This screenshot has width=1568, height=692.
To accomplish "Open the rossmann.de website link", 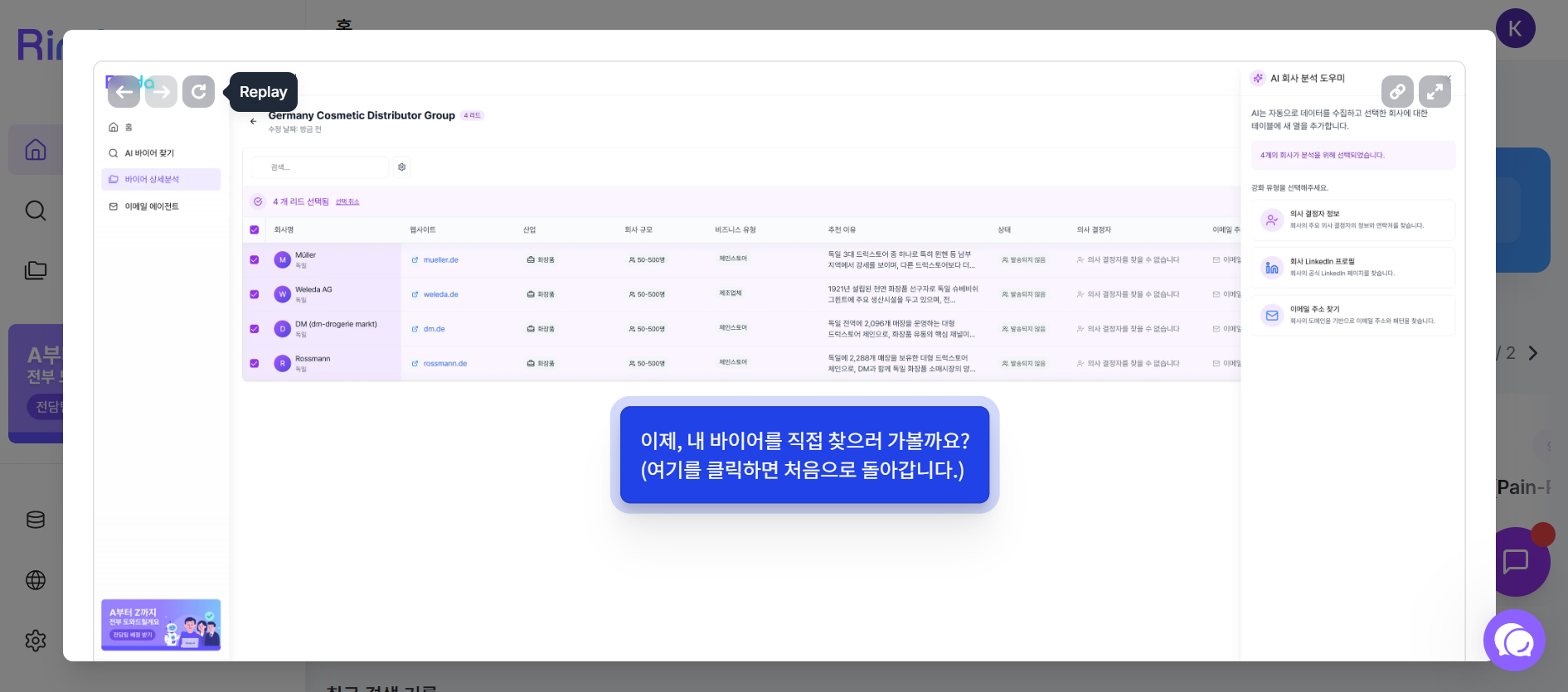I will tap(444, 364).
